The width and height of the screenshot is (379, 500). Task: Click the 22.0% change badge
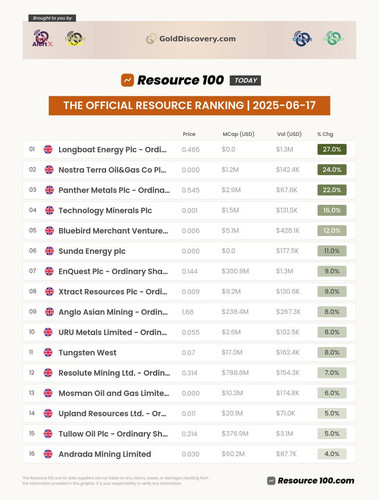pos(332,190)
